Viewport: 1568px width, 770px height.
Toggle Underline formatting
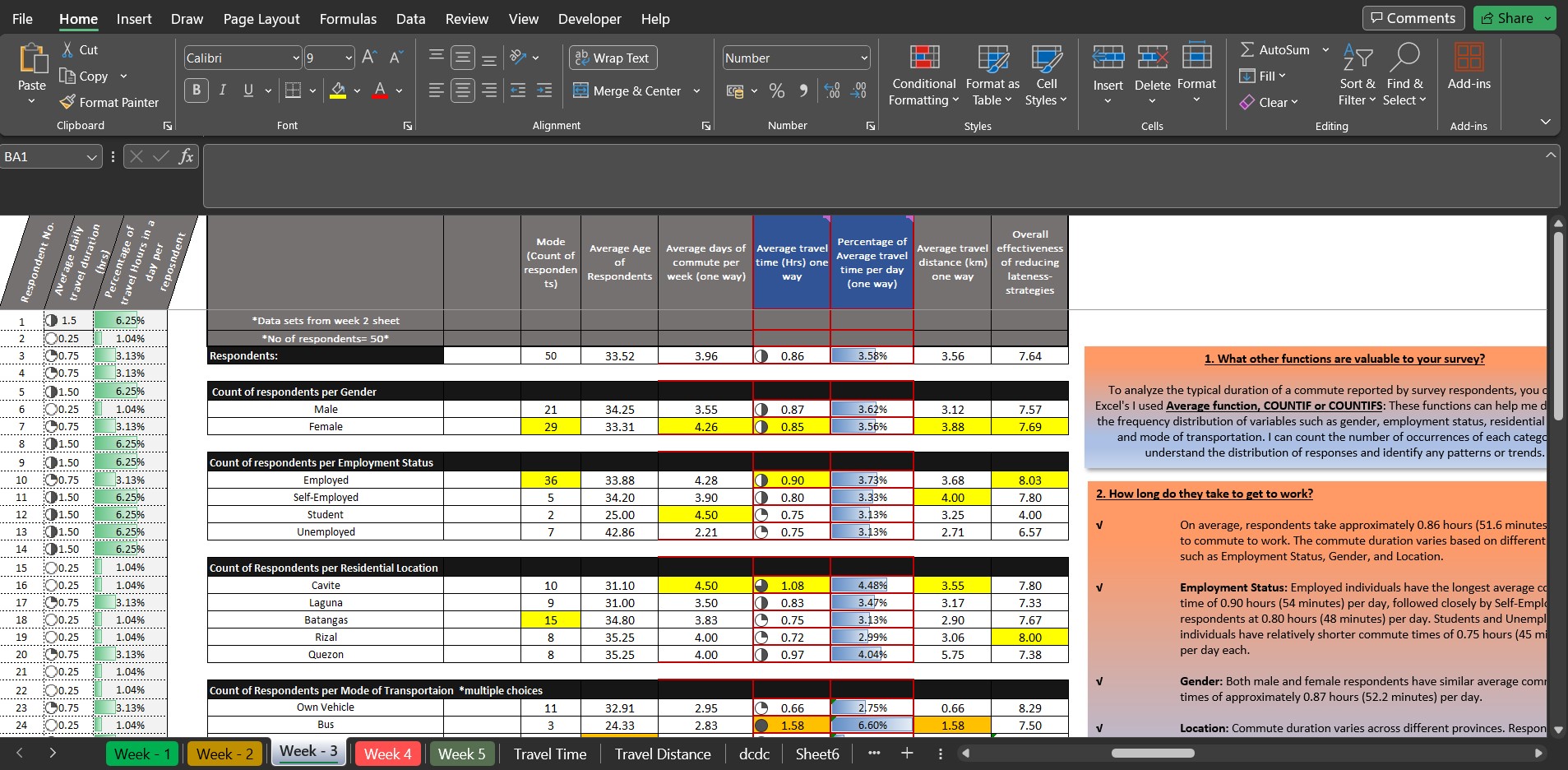point(248,90)
